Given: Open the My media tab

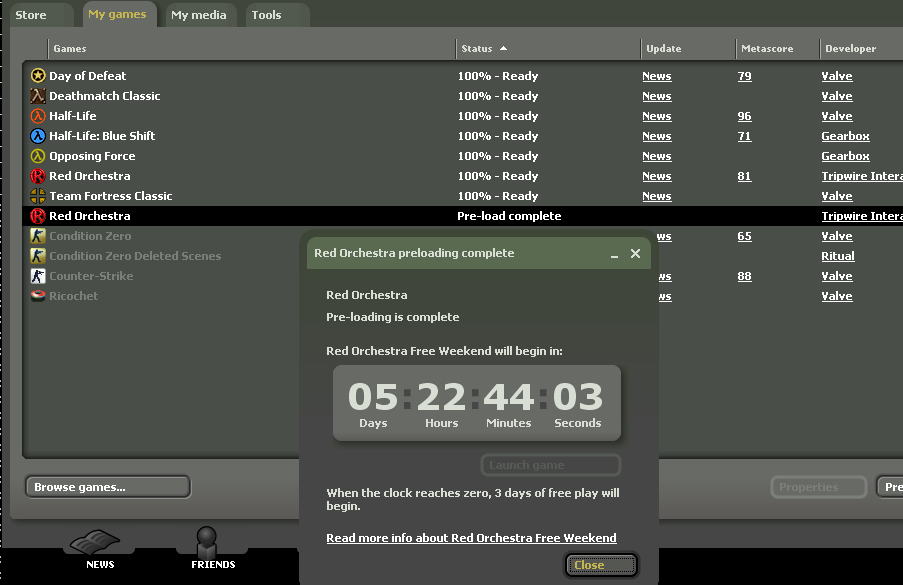Looking at the screenshot, I should pyautogui.click(x=201, y=15).
